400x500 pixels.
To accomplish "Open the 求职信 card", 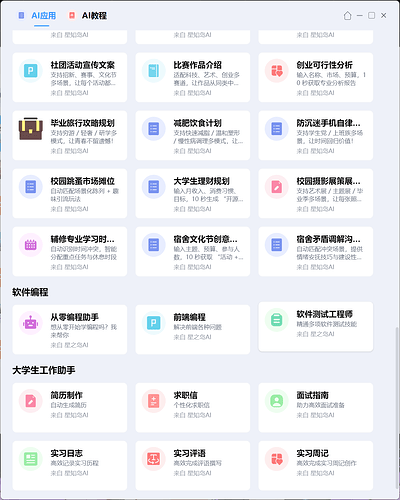I will pos(193,407).
